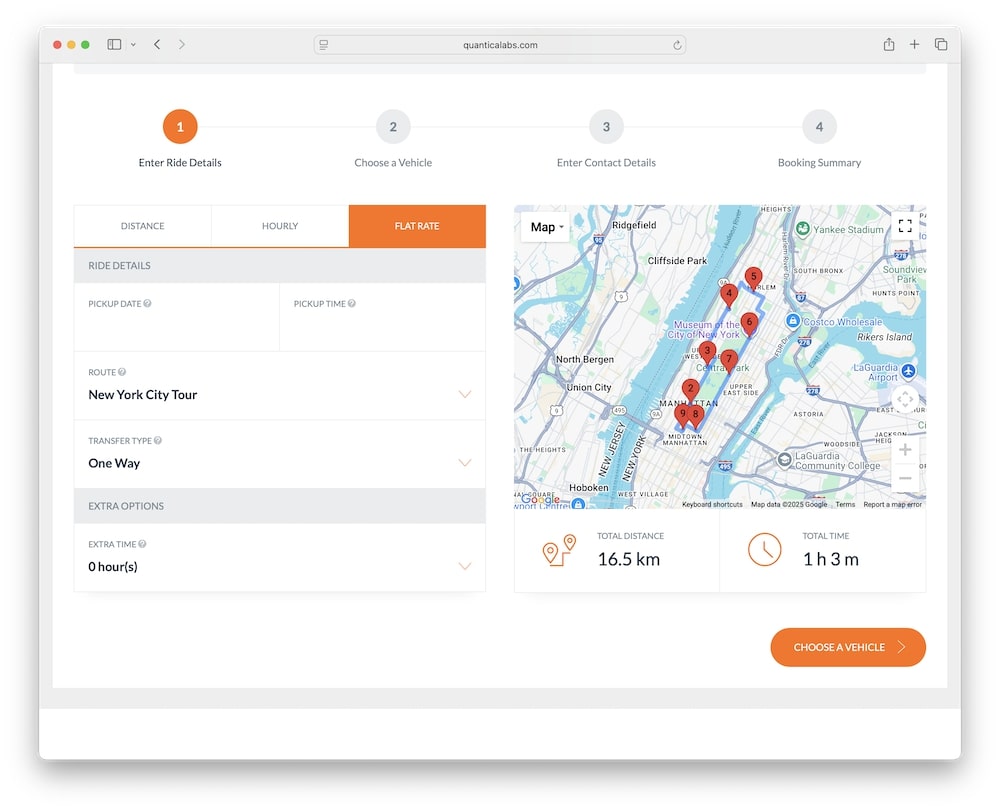This screenshot has height=811, width=1000.
Task: Click the Pickup Date field
Action: coord(177,317)
